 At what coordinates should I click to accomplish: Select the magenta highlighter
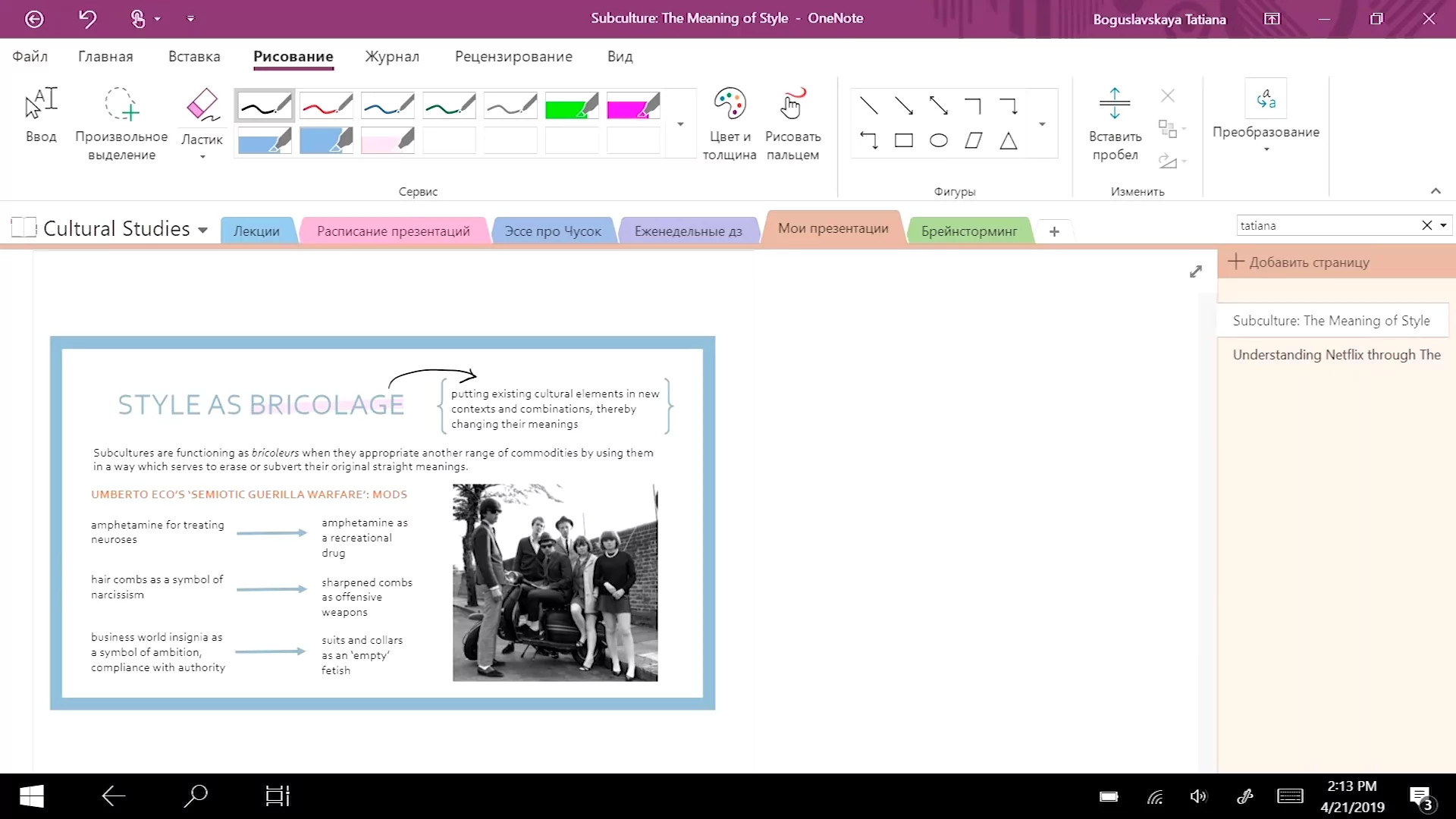[633, 105]
